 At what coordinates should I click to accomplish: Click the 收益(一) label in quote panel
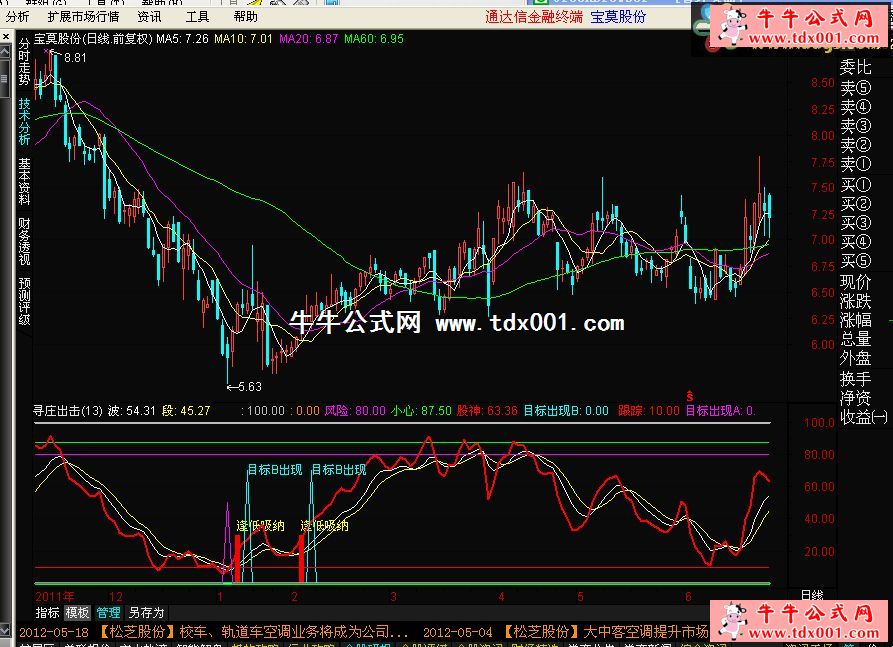click(x=863, y=417)
